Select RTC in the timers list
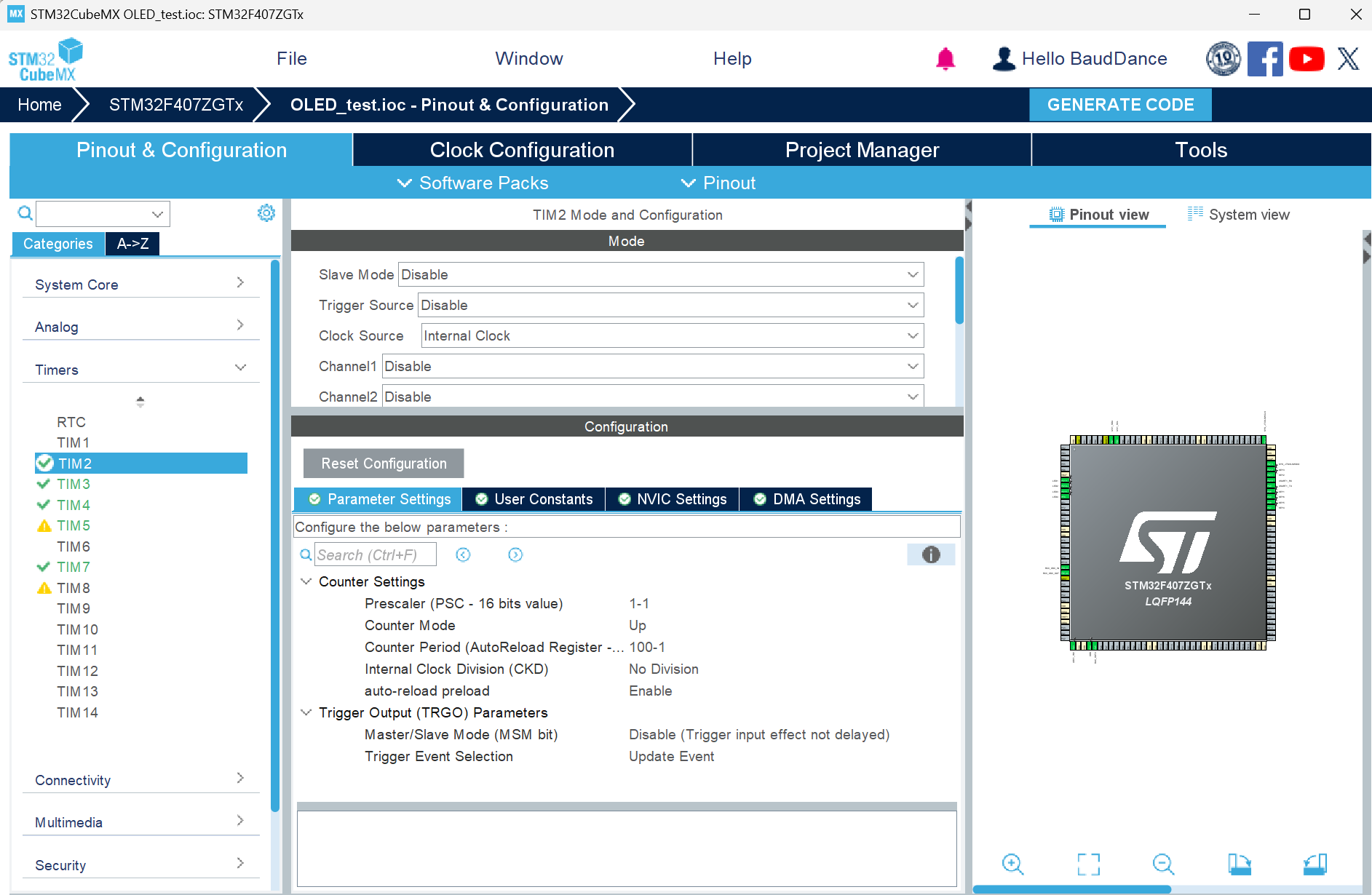 tap(71, 422)
